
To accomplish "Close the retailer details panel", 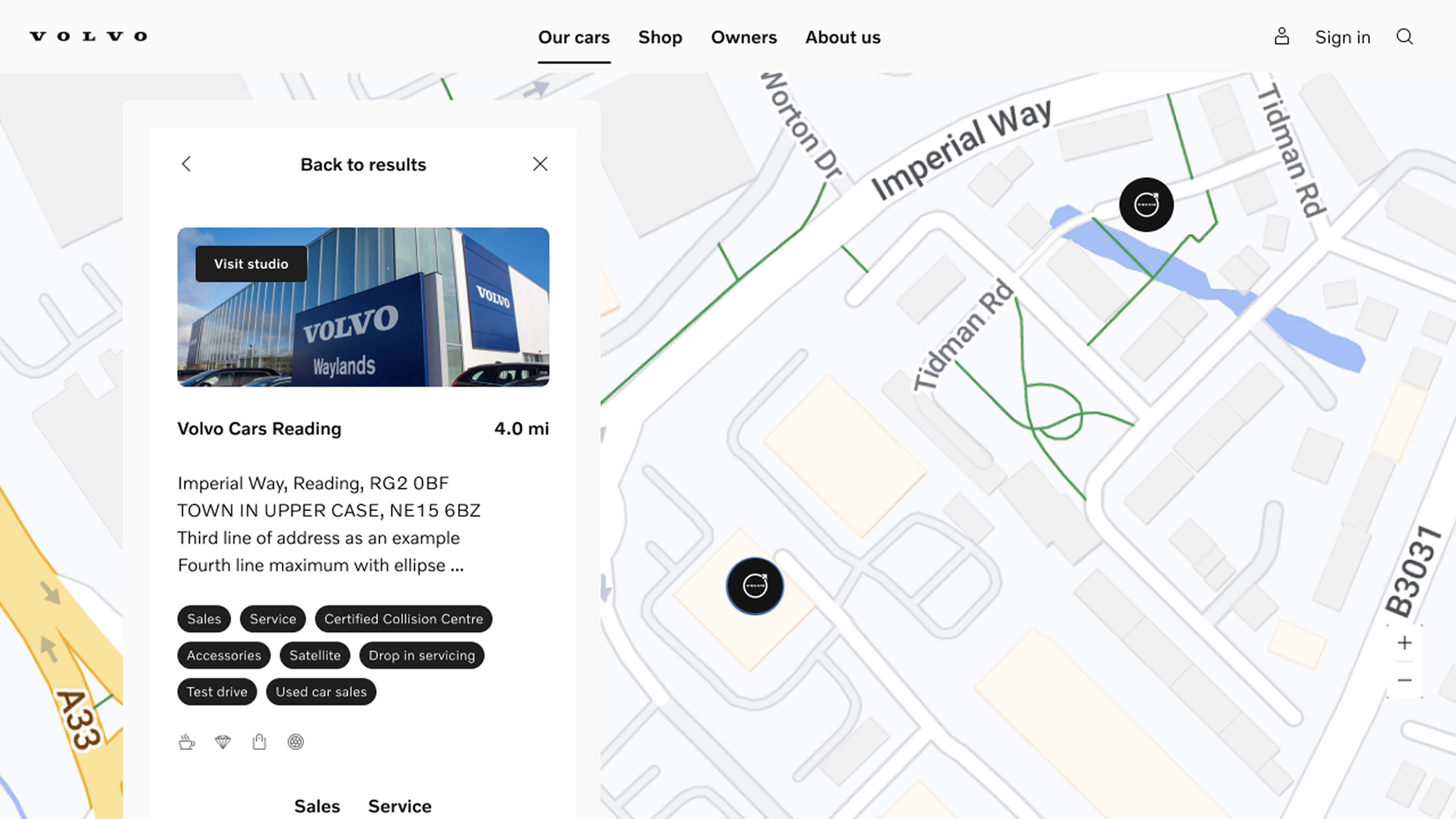I will click(x=540, y=164).
